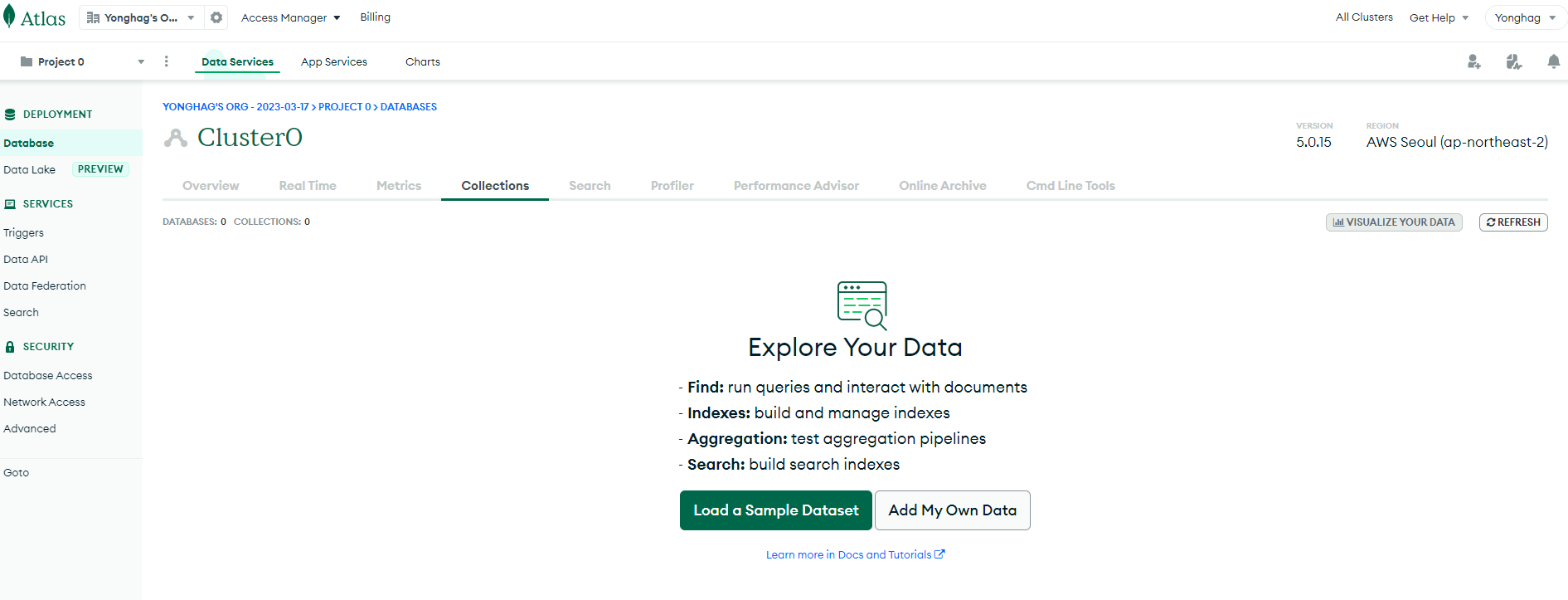Switch to Charts tab
Image resolution: width=1568 pixels, height=600 pixels.
pyautogui.click(x=423, y=61)
